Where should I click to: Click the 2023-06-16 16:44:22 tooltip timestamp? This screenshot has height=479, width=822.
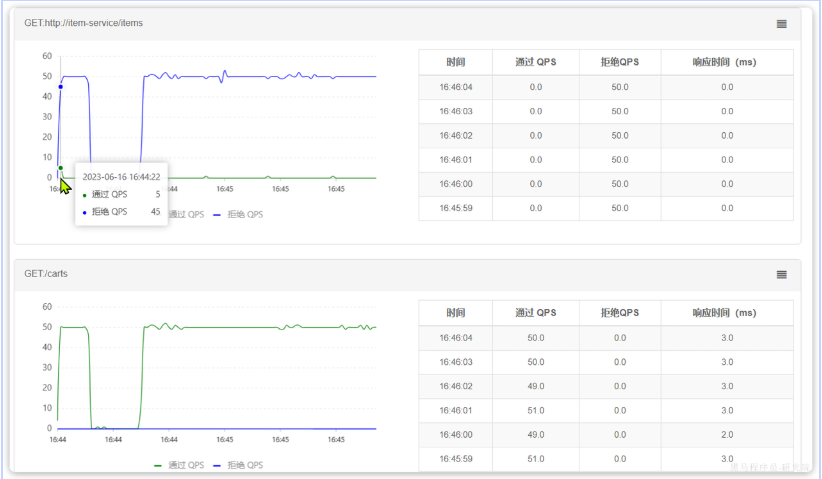(121, 177)
